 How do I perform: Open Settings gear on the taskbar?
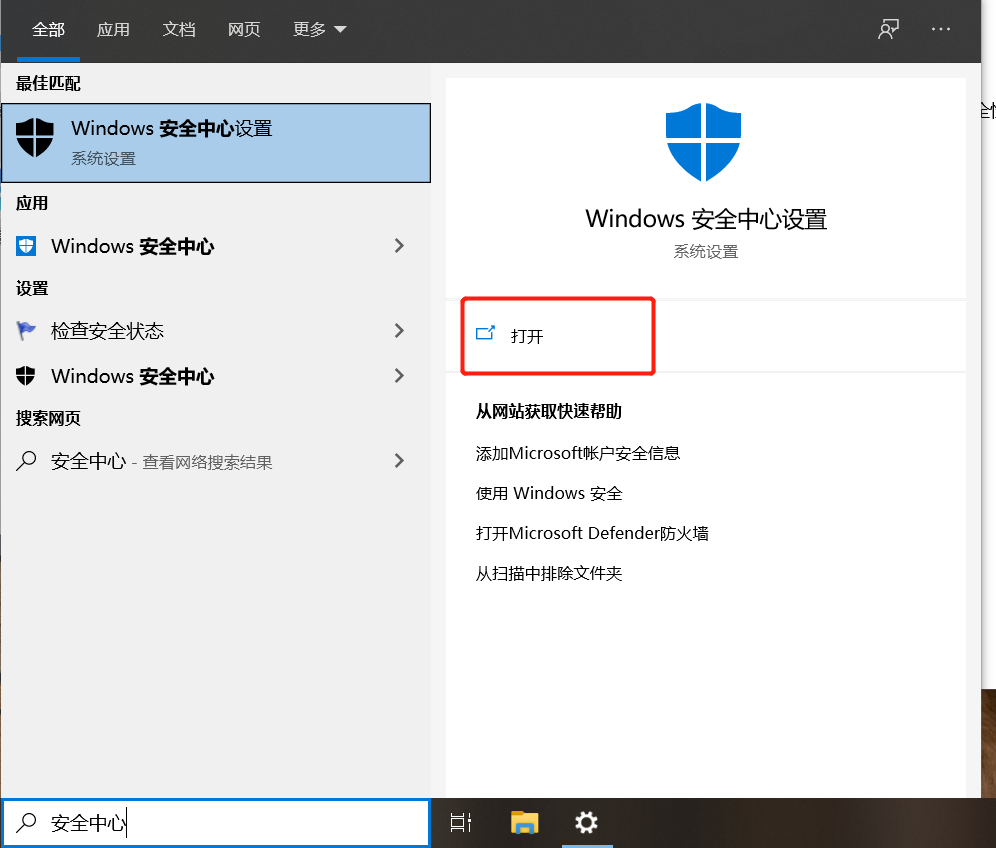click(587, 822)
